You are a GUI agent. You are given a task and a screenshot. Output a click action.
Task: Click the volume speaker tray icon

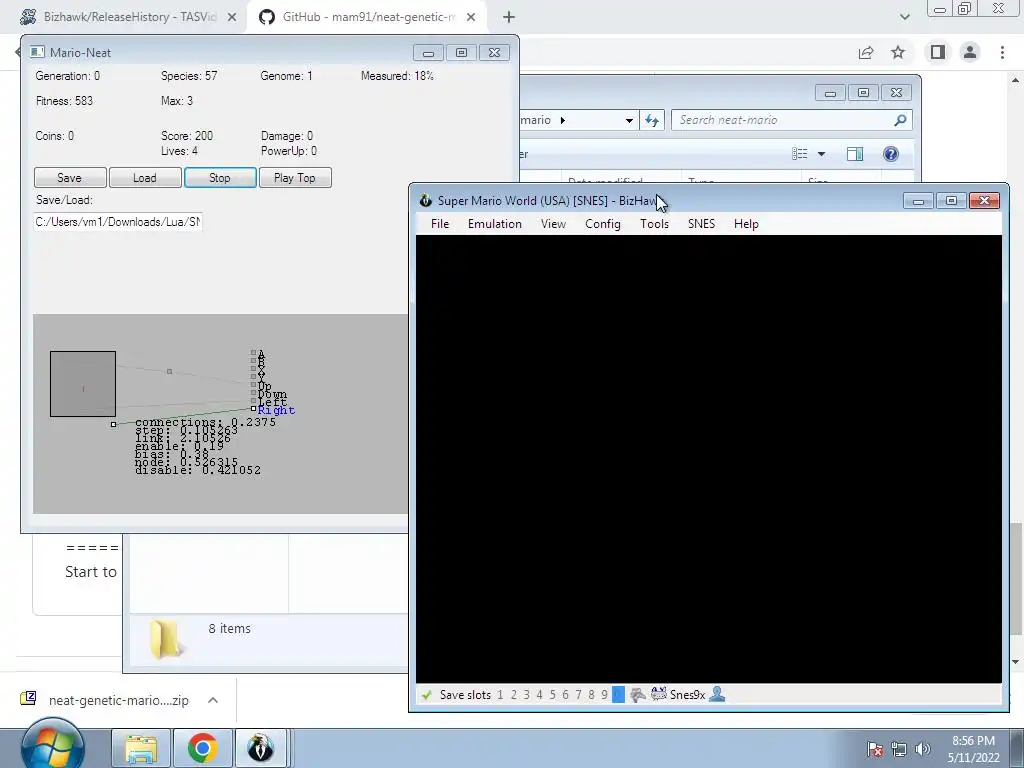coord(923,749)
